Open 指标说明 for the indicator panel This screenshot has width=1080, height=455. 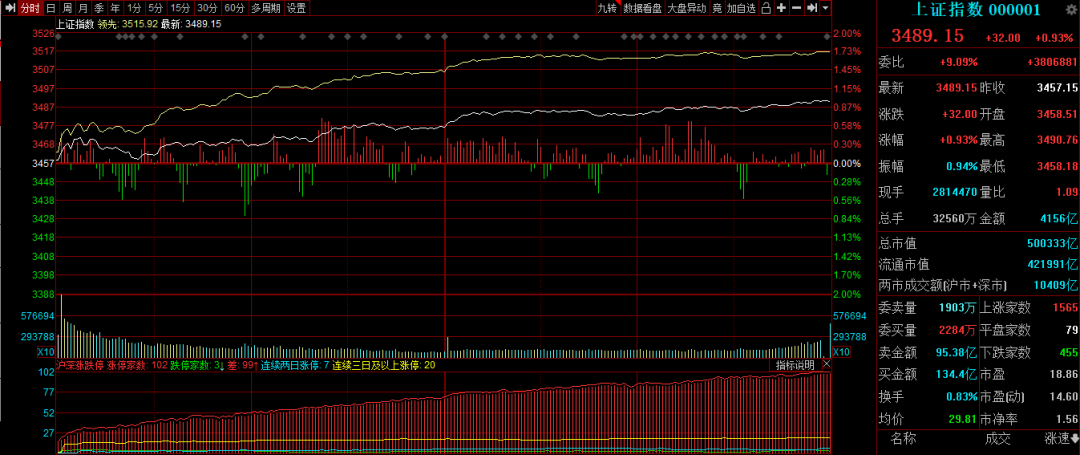pyautogui.click(x=796, y=365)
